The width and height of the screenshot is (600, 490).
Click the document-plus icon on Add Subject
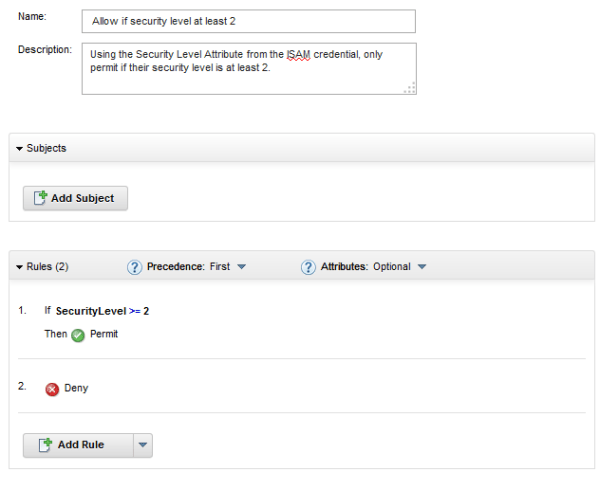(x=40, y=198)
